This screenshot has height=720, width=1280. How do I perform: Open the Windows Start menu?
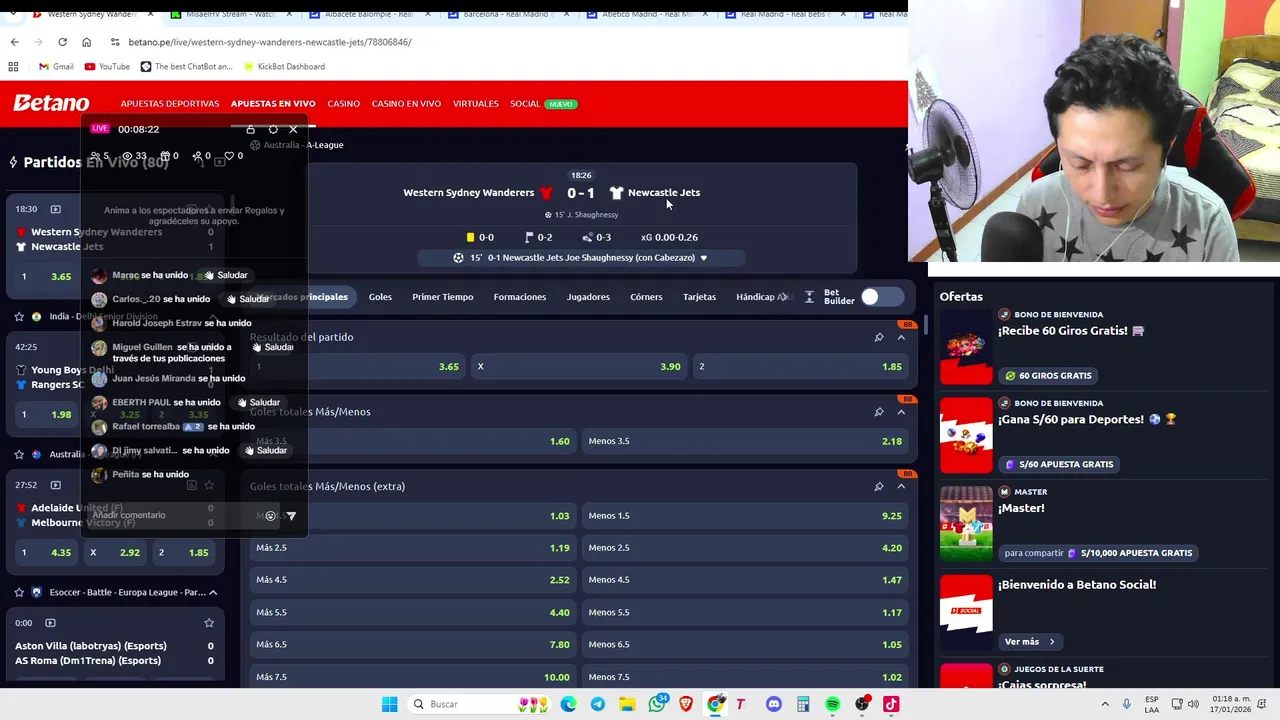(x=389, y=704)
